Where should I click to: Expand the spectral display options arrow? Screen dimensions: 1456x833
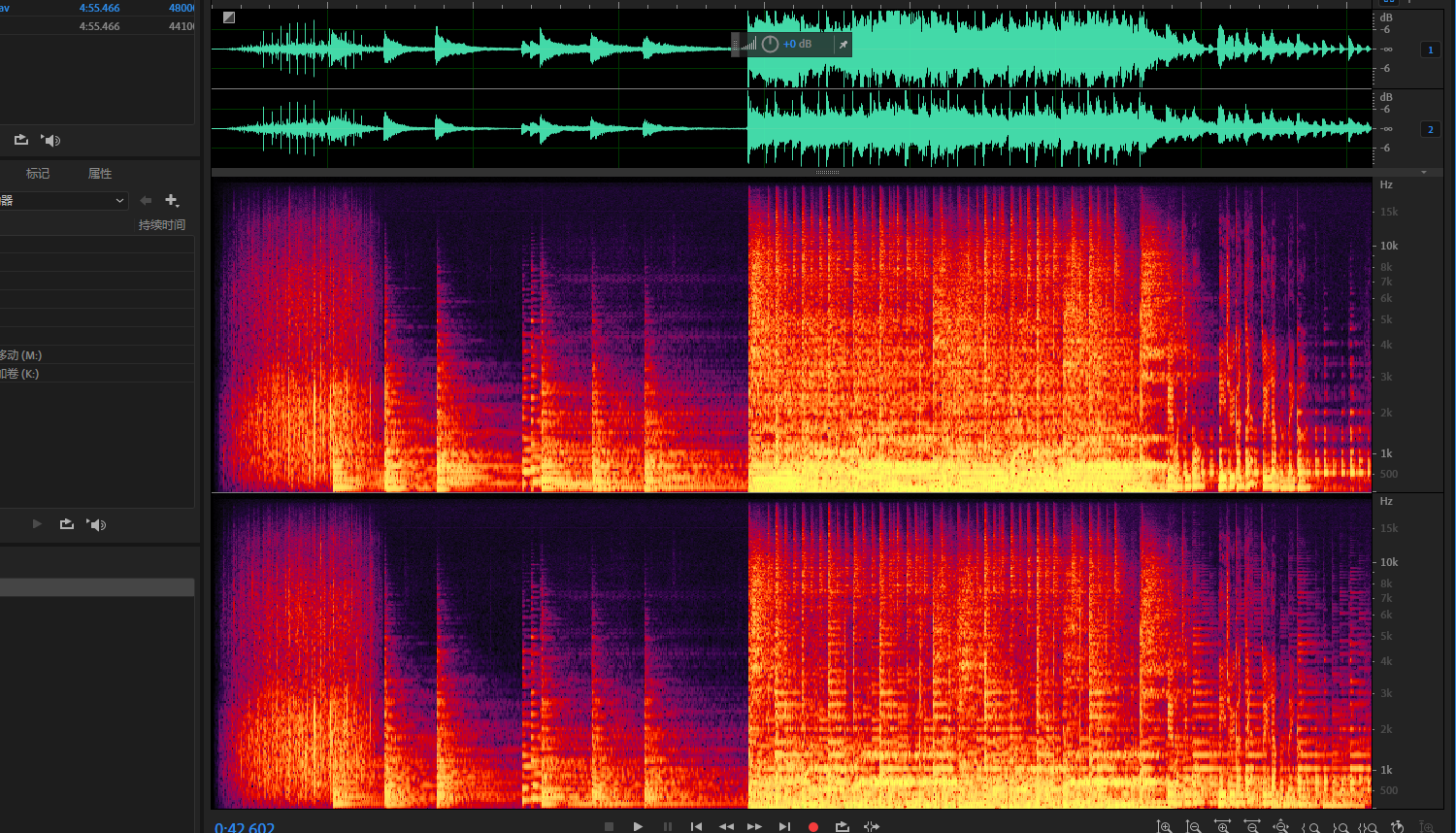pos(1424,173)
